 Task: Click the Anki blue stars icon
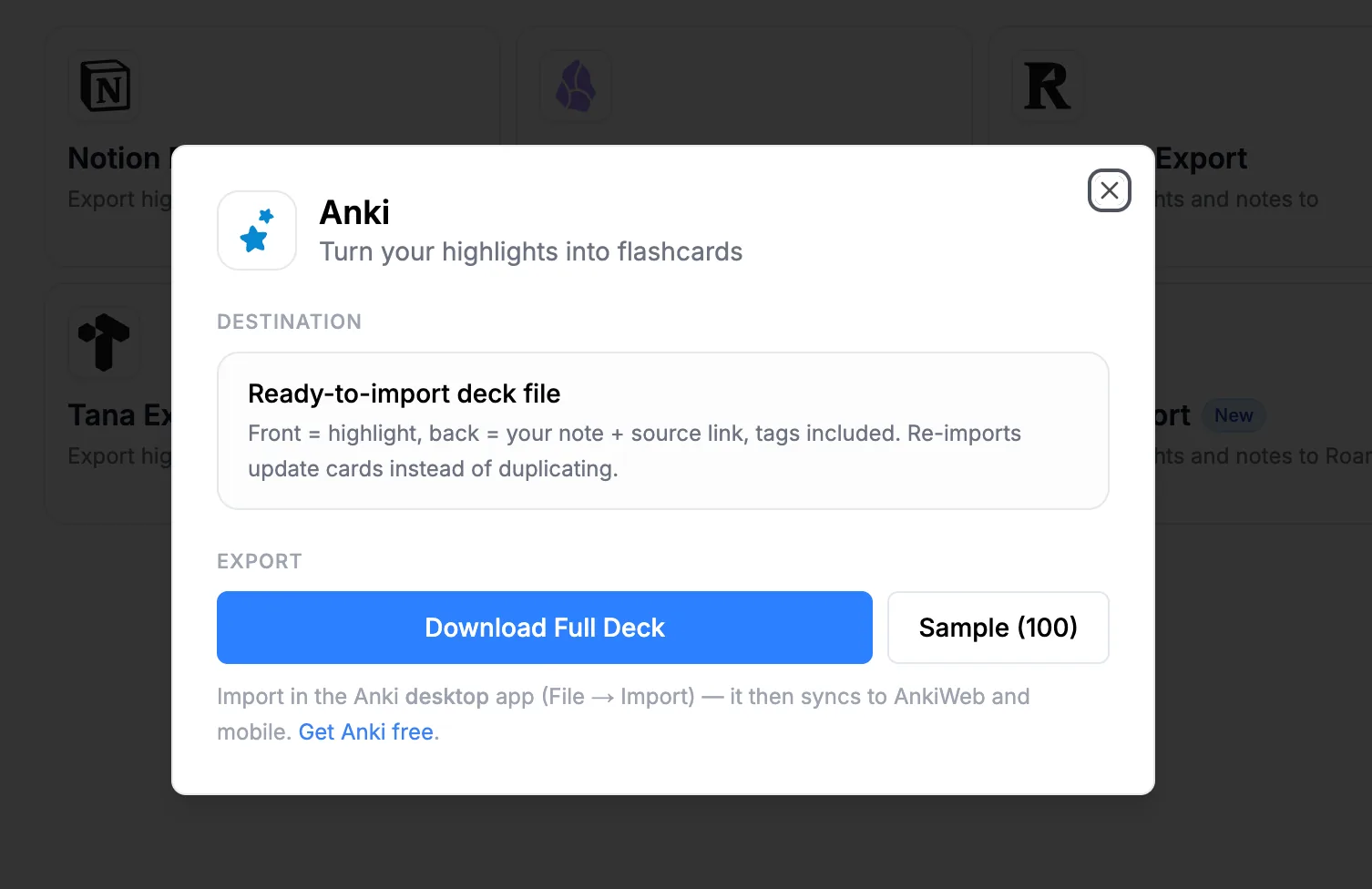click(x=257, y=230)
